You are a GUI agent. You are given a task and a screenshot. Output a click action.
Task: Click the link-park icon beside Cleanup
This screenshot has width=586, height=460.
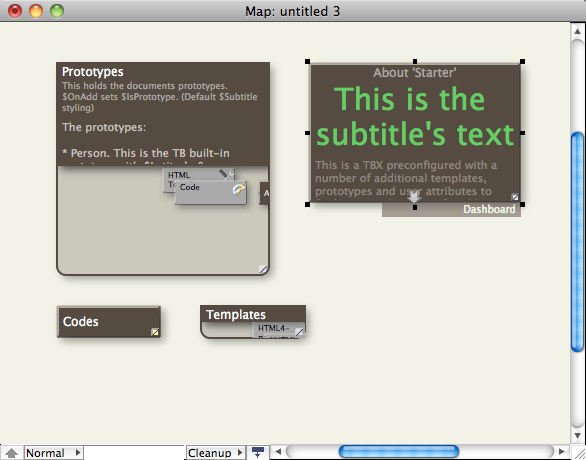click(x=258, y=452)
